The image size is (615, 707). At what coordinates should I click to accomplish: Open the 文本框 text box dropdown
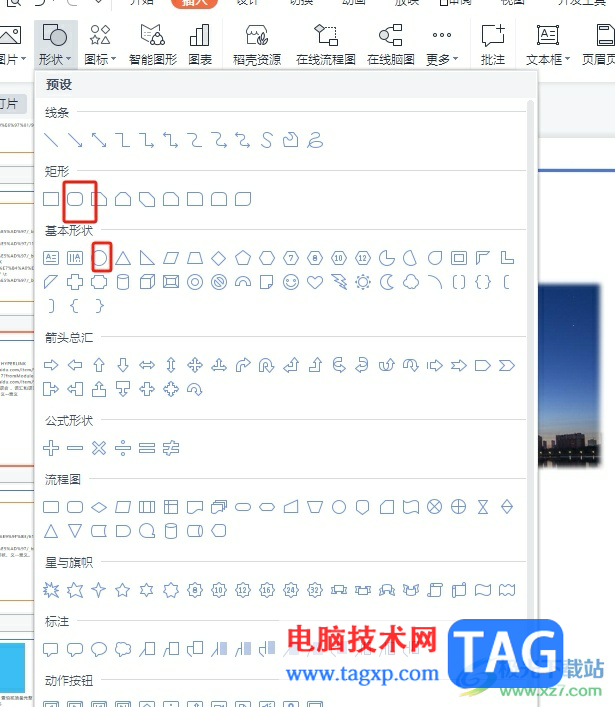548,45
